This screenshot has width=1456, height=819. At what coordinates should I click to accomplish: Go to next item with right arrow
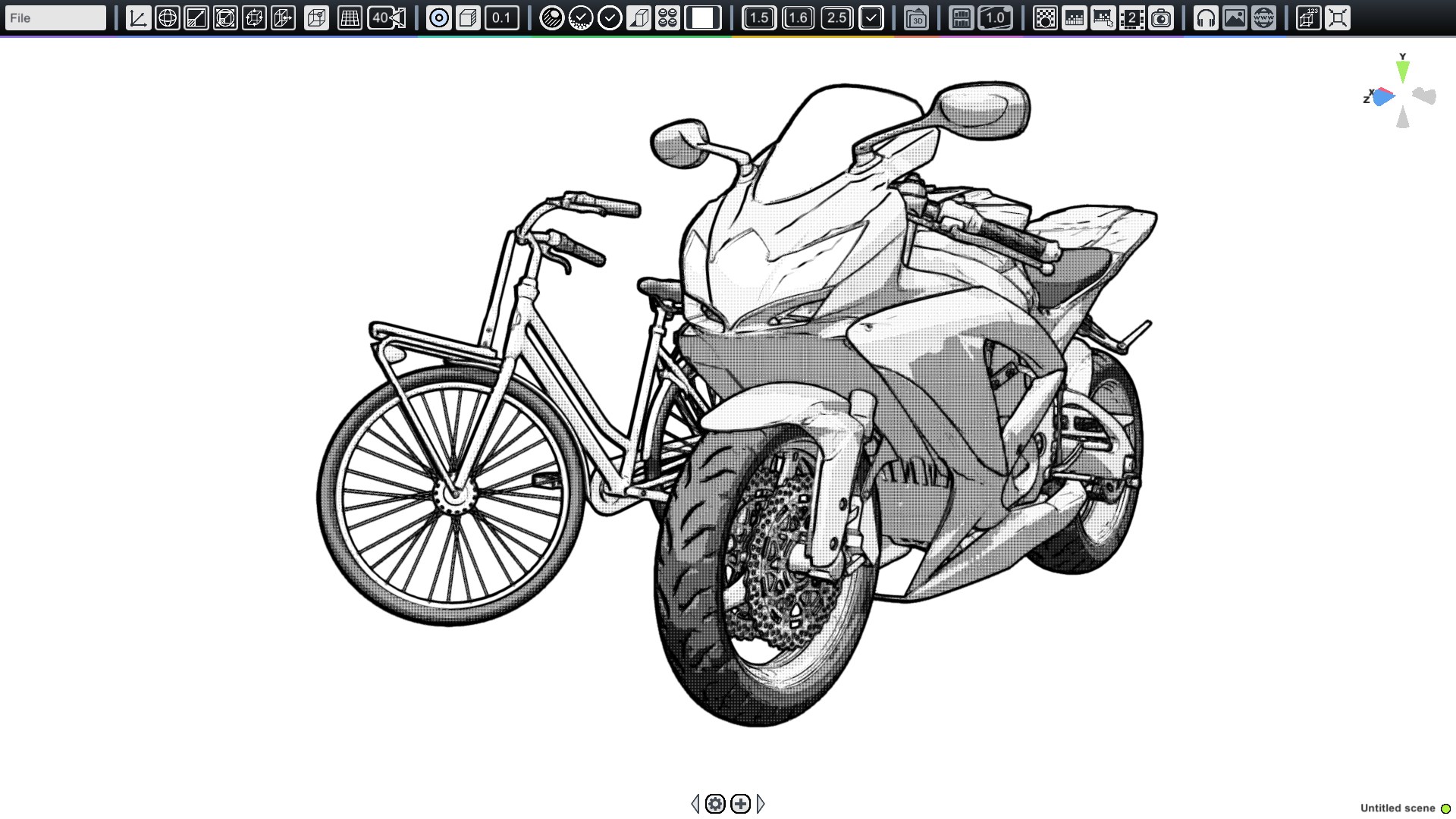click(x=761, y=803)
